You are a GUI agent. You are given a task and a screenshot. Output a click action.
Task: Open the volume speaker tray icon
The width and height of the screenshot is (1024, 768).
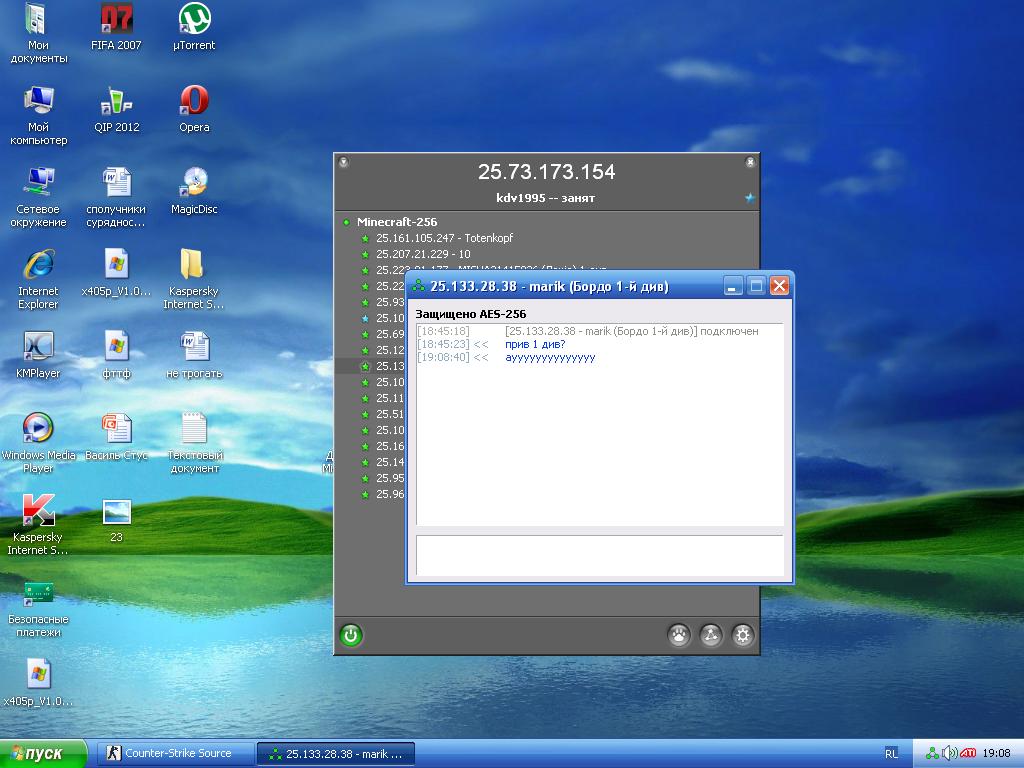coord(949,754)
